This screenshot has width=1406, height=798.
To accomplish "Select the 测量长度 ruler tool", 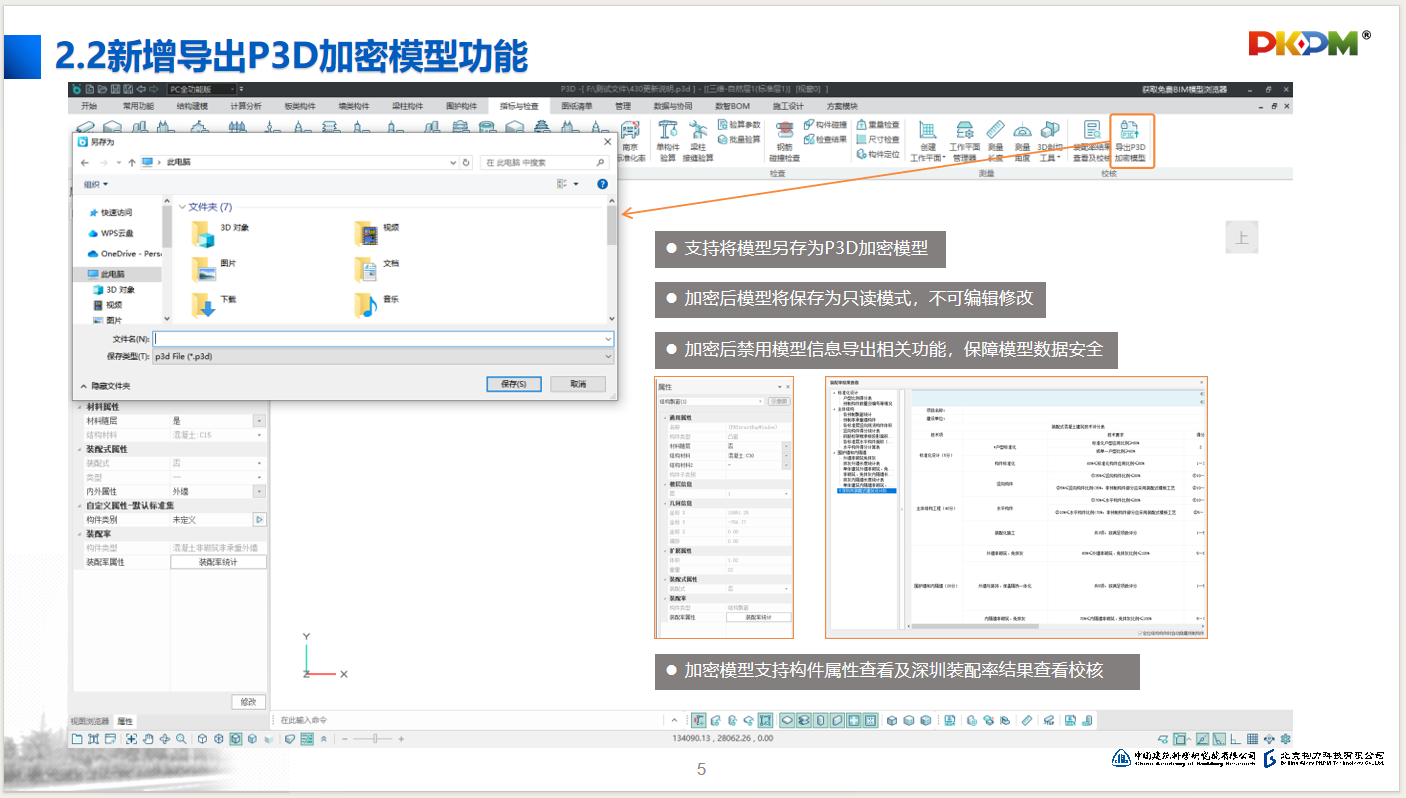I will pos(995,139).
